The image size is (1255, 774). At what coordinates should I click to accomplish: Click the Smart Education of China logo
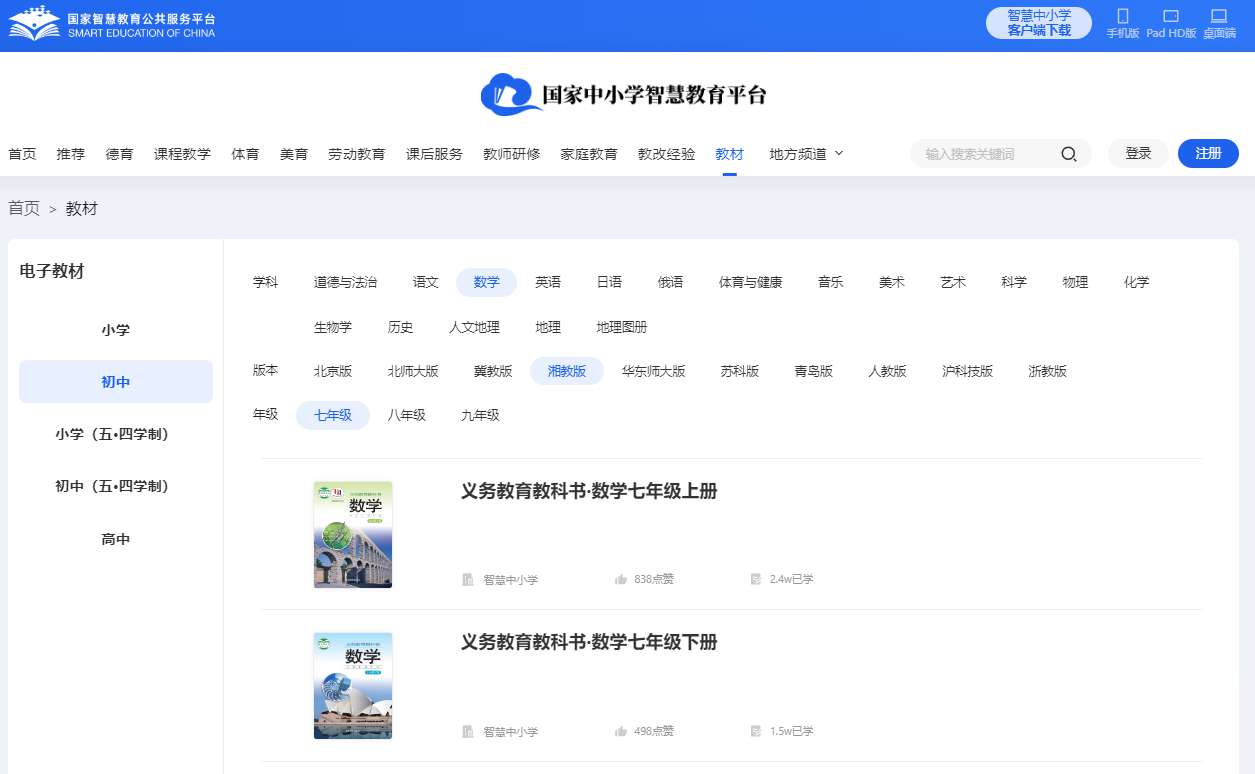pos(112,24)
